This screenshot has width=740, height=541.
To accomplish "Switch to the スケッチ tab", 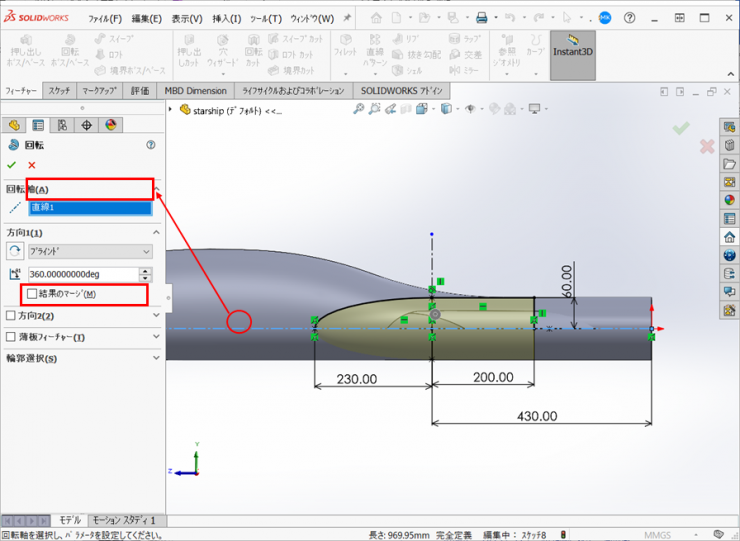I will pyautogui.click(x=59, y=90).
